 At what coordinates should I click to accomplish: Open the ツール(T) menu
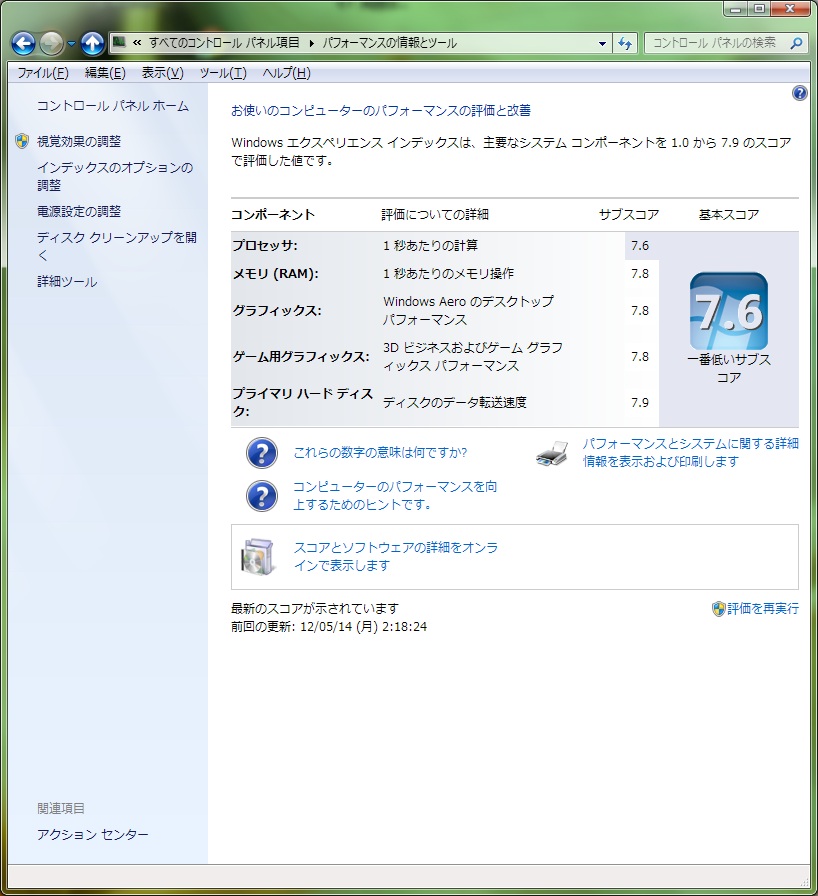click(223, 73)
